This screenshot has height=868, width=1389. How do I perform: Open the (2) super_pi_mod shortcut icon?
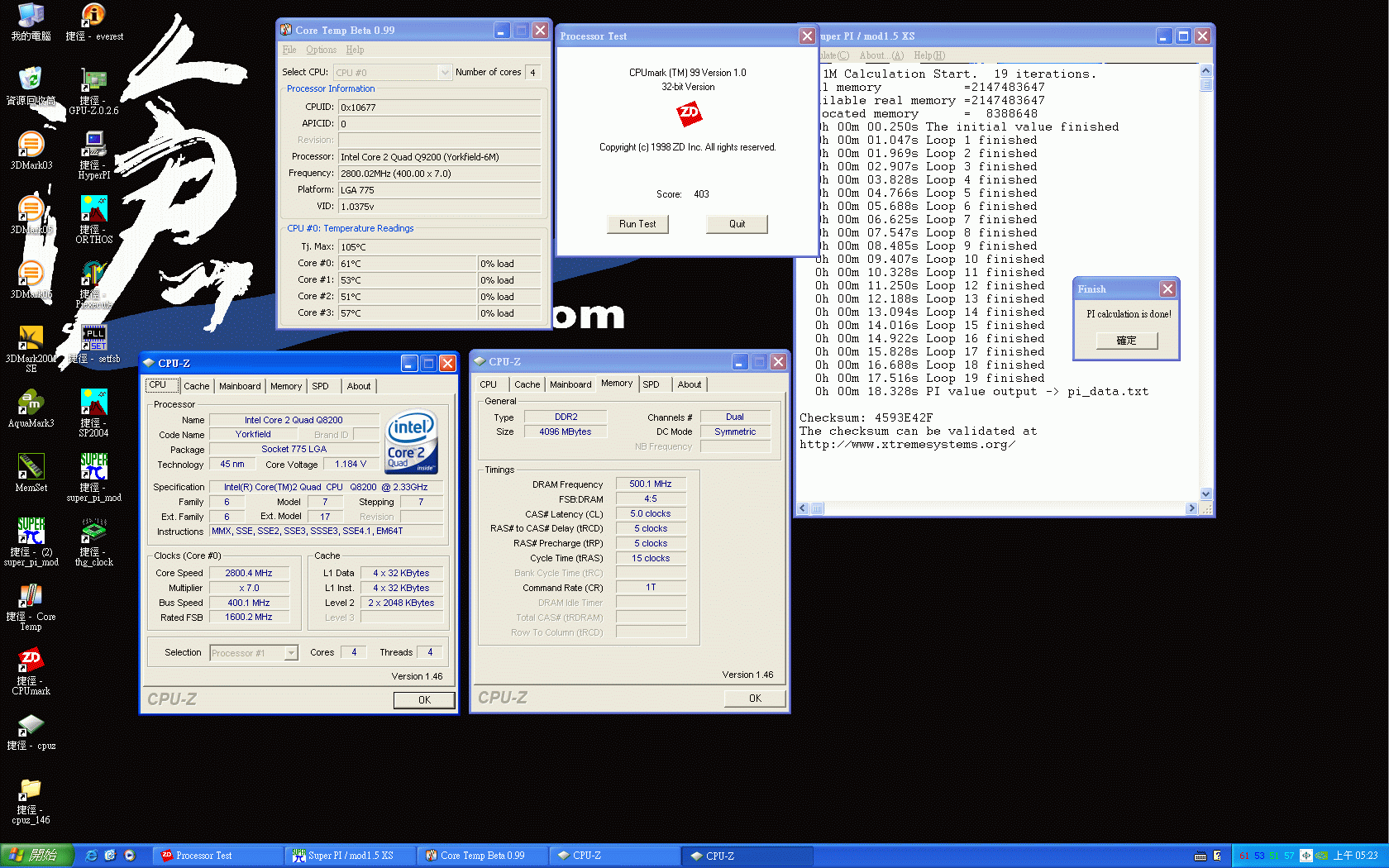[x=31, y=542]
